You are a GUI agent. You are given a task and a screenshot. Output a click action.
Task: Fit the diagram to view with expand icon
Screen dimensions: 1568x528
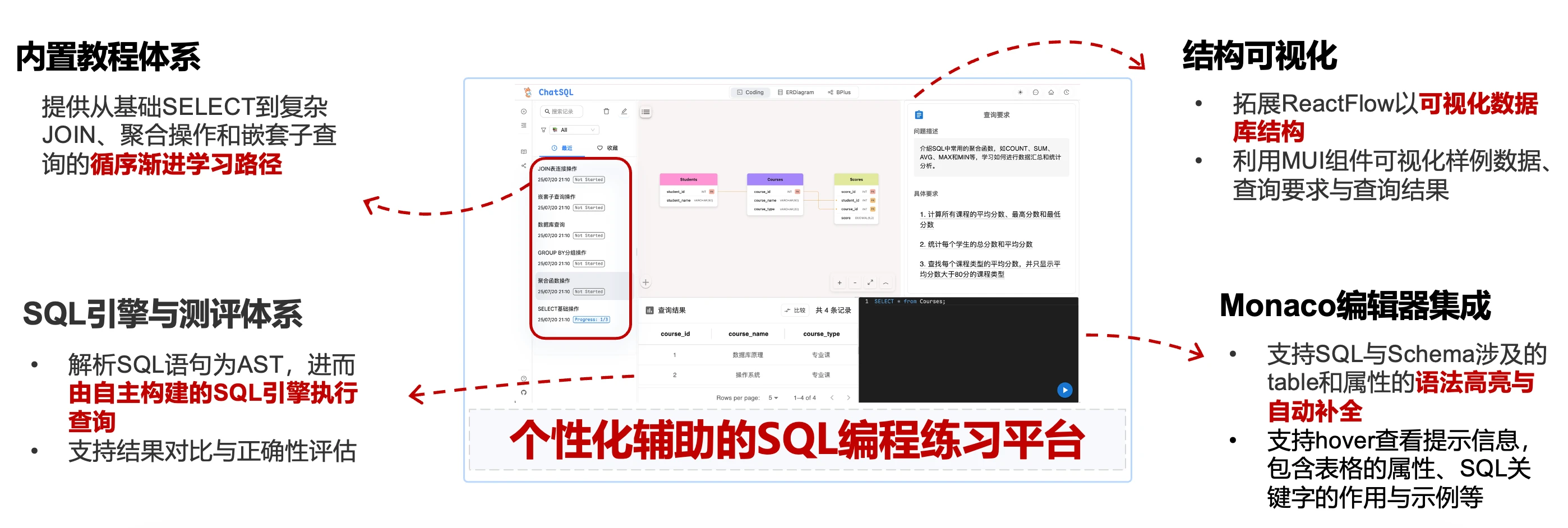click(x=870, y=282)
